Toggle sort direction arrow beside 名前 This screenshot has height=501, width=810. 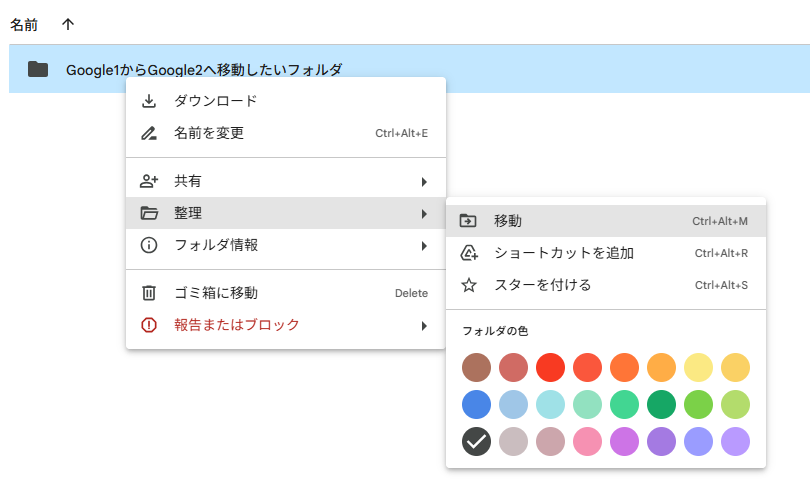(68, 24)
